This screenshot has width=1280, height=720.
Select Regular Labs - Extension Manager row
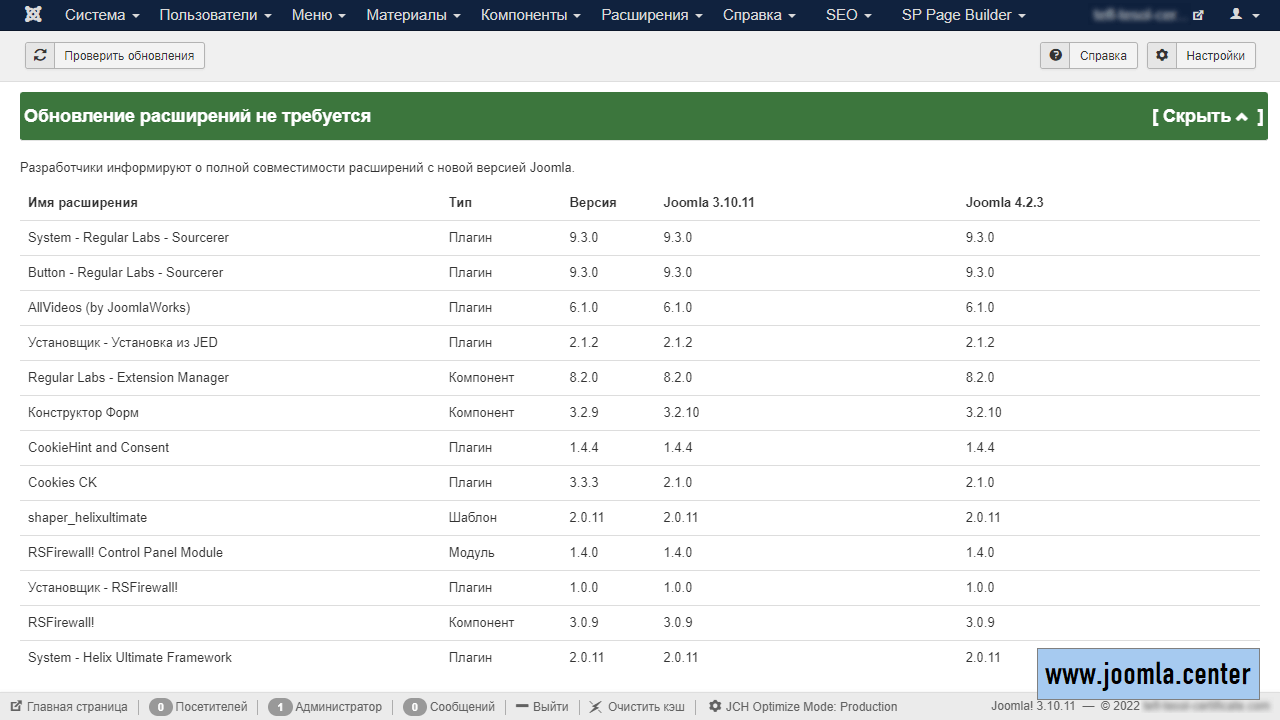coord(640,378)
